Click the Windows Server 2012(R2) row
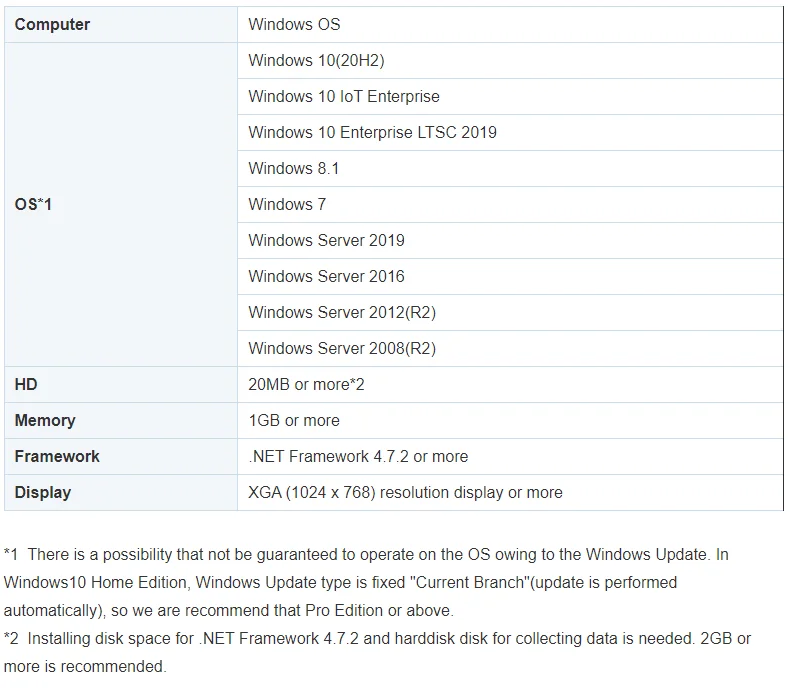Screen dimensions: 790x693 (x=342, y=312)
